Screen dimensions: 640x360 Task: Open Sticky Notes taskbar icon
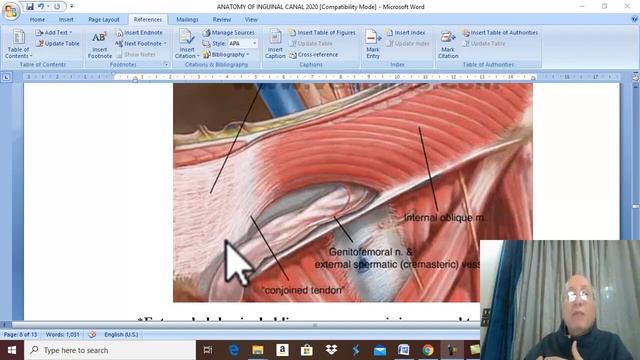(x=474, y=350)
